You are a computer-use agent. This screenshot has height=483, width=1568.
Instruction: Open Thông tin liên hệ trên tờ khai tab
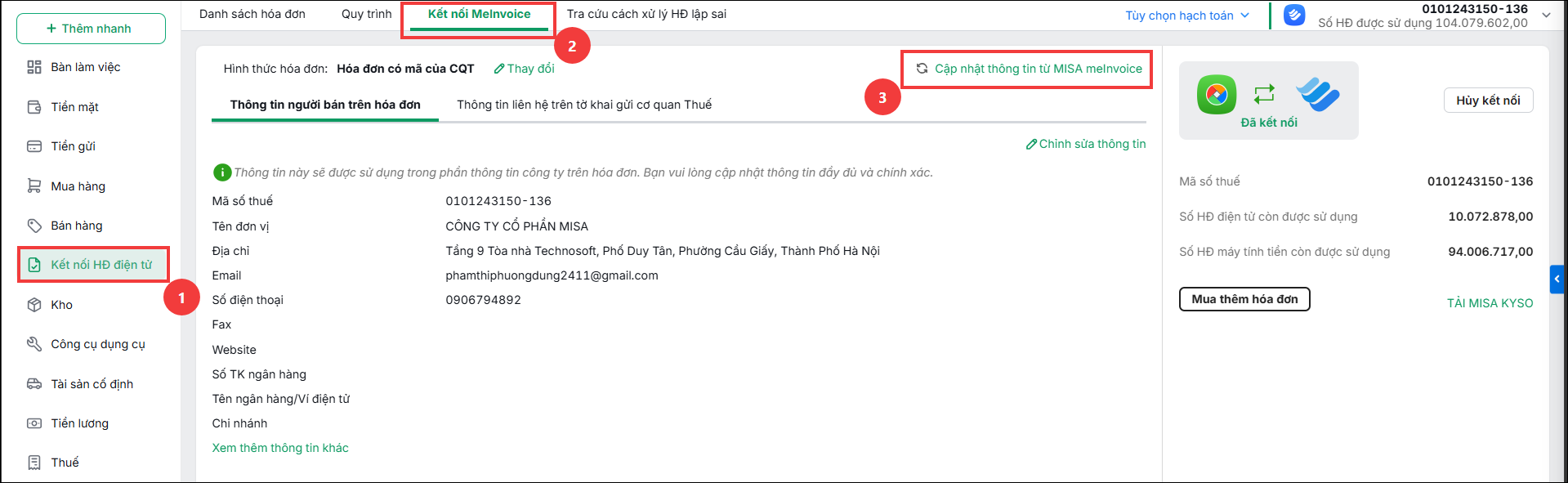[x=584, y=105]
